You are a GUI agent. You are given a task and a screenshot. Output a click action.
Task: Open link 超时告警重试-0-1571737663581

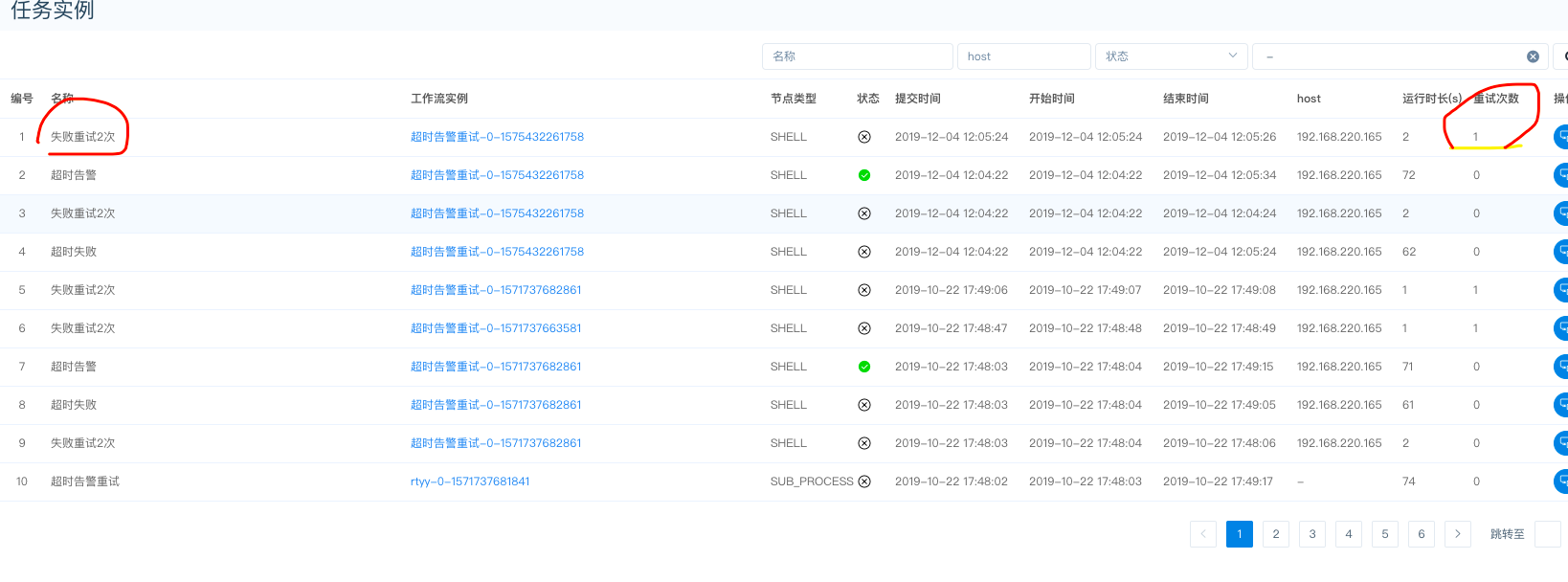point(496,328)
